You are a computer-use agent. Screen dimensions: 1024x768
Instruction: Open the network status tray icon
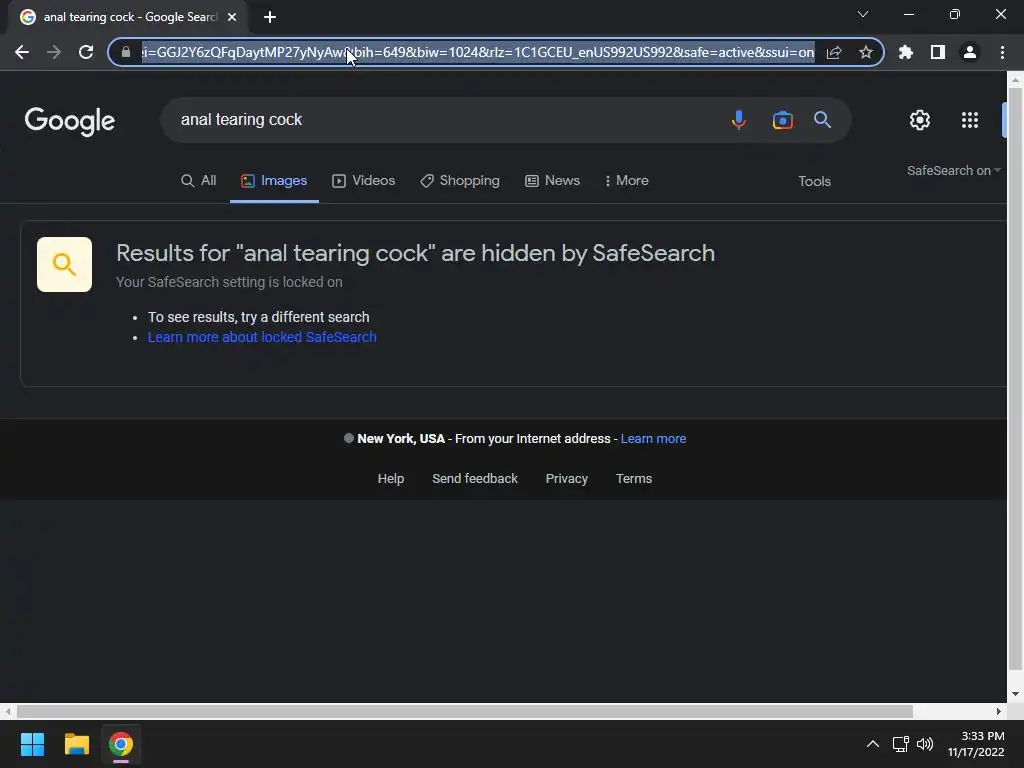pyautogui.click(x=901, y=744)
